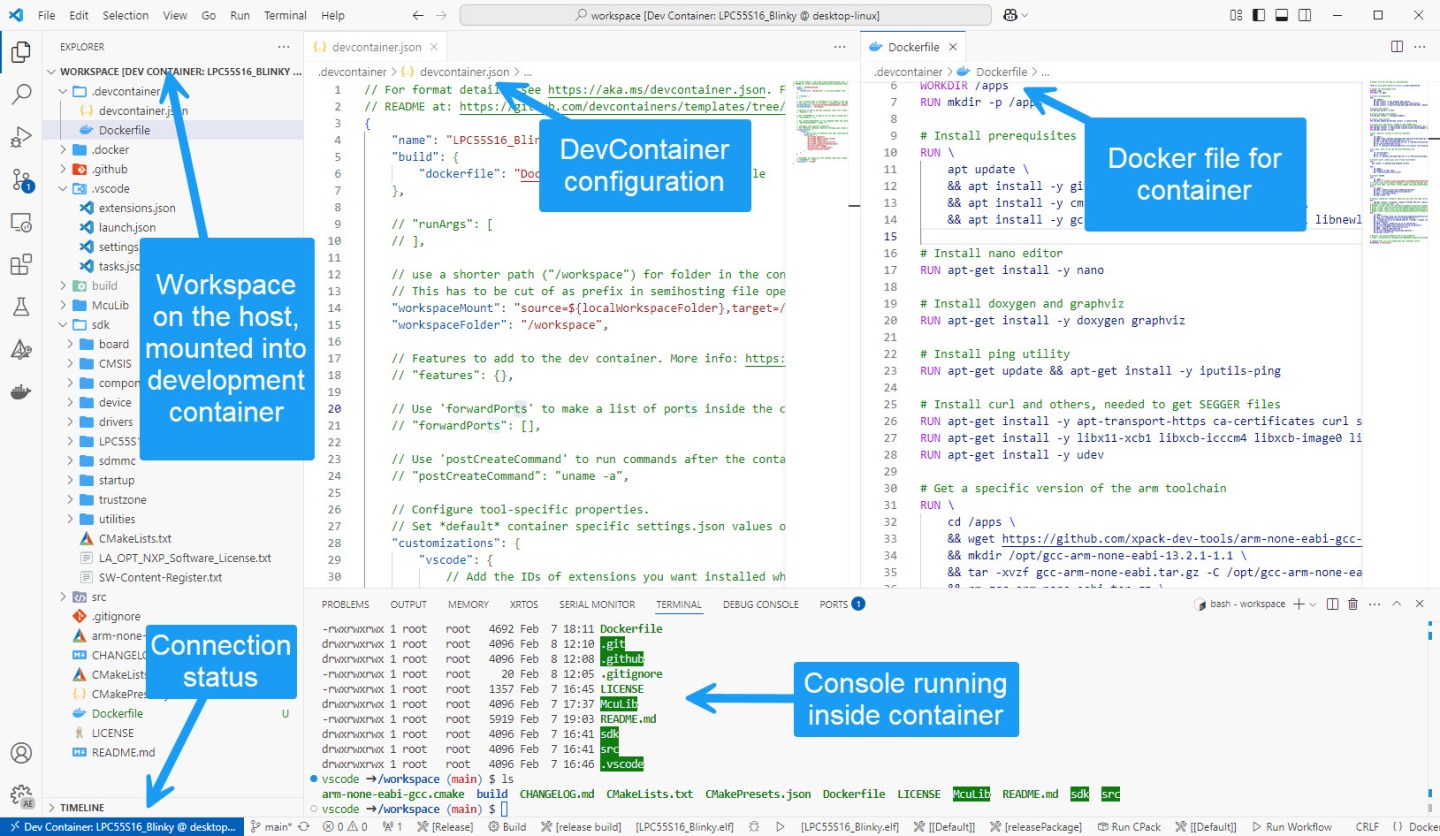Open the Copilot chat icon in title bar
This screenshot has width=1440, height=836.
(x=1010, y=15)
